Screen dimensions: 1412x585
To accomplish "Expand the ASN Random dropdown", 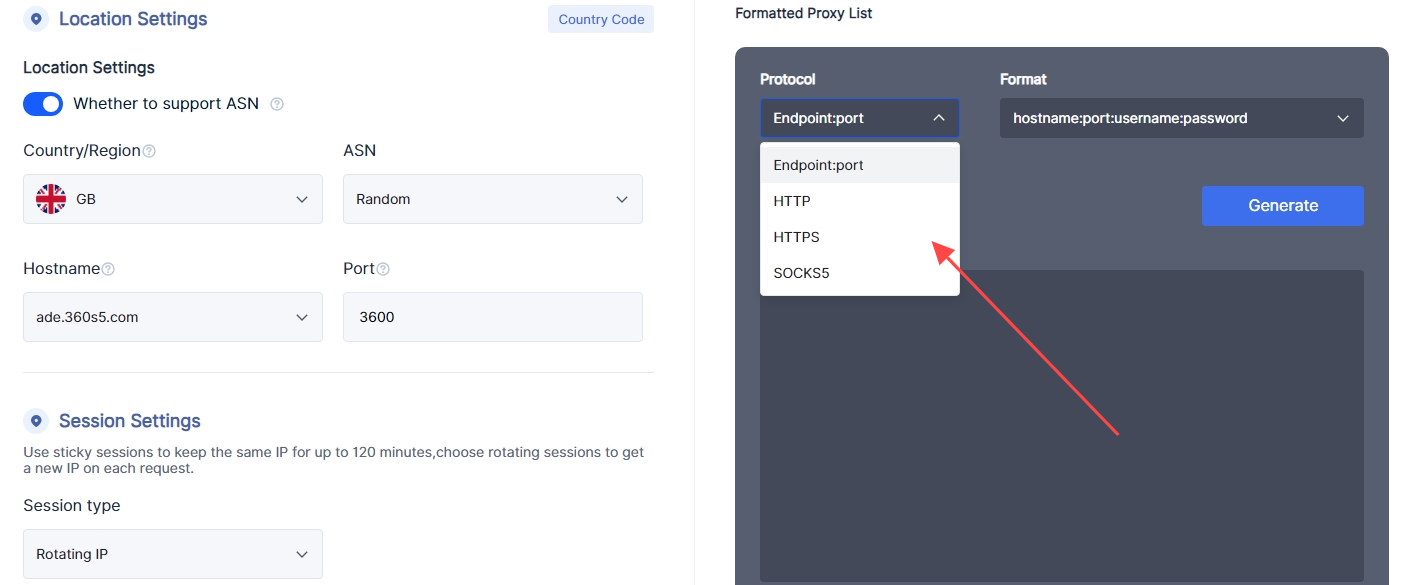I will point(492,199).
